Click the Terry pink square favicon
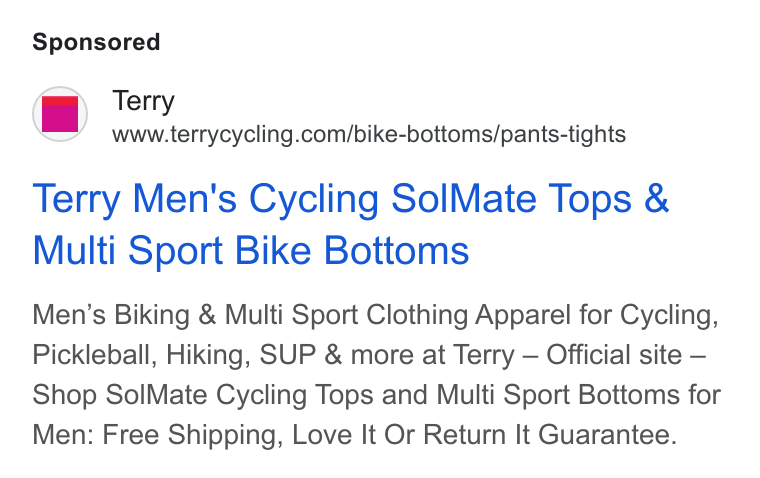The image size is (760, 478). pos(60,114)
